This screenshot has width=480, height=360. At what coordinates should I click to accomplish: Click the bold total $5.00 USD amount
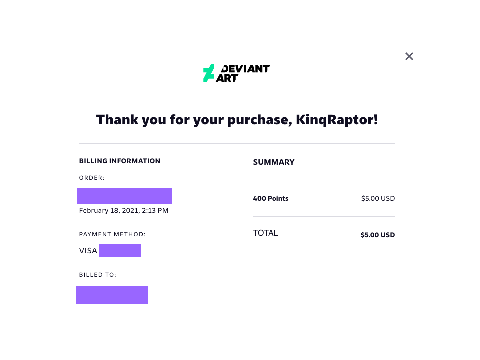tap(378, 235)
